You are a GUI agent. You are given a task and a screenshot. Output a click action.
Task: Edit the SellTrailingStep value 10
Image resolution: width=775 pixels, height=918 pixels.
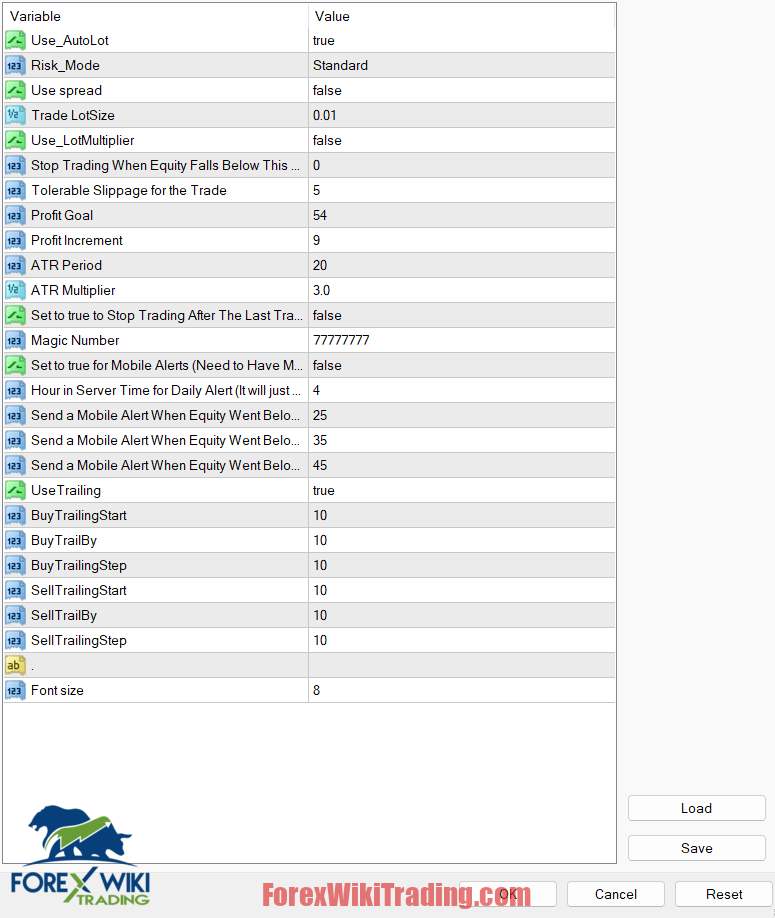pyautogui.click(x=462, y=640)
